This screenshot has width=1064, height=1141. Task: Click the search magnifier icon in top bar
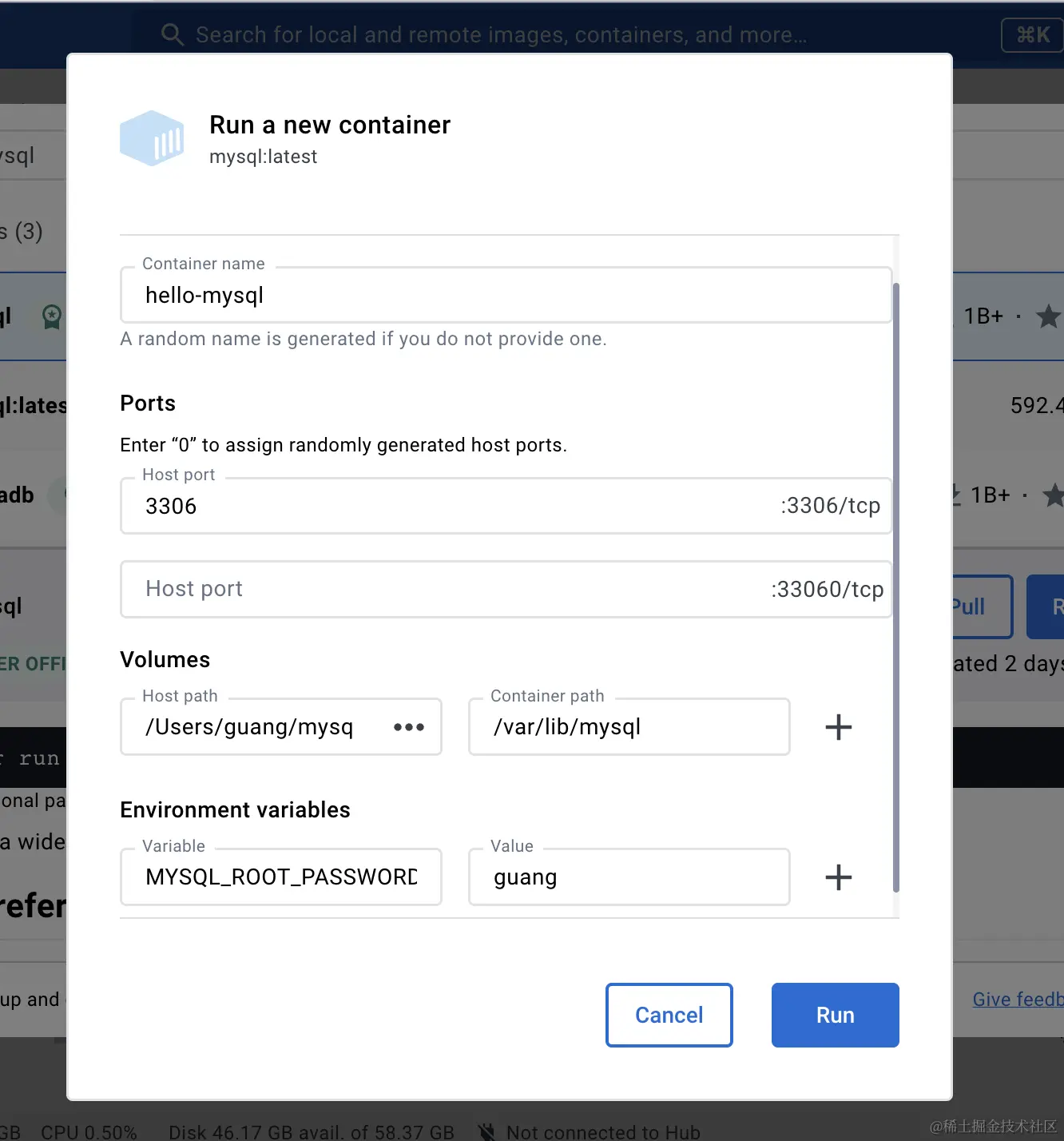(x=173, y=34)
